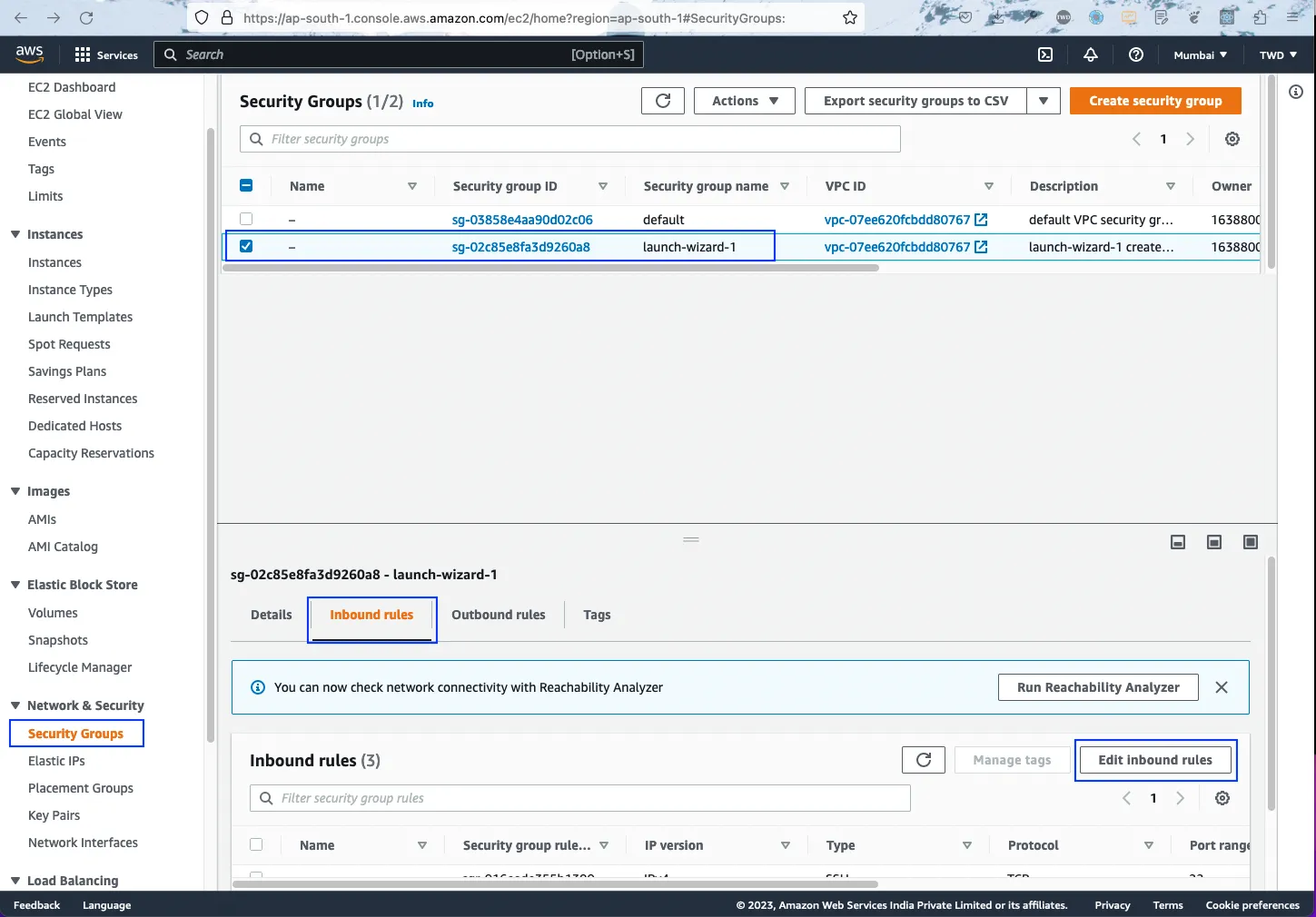Switch to the Details tab
The width and height of the screenshot is (1316, 917).
272,615
